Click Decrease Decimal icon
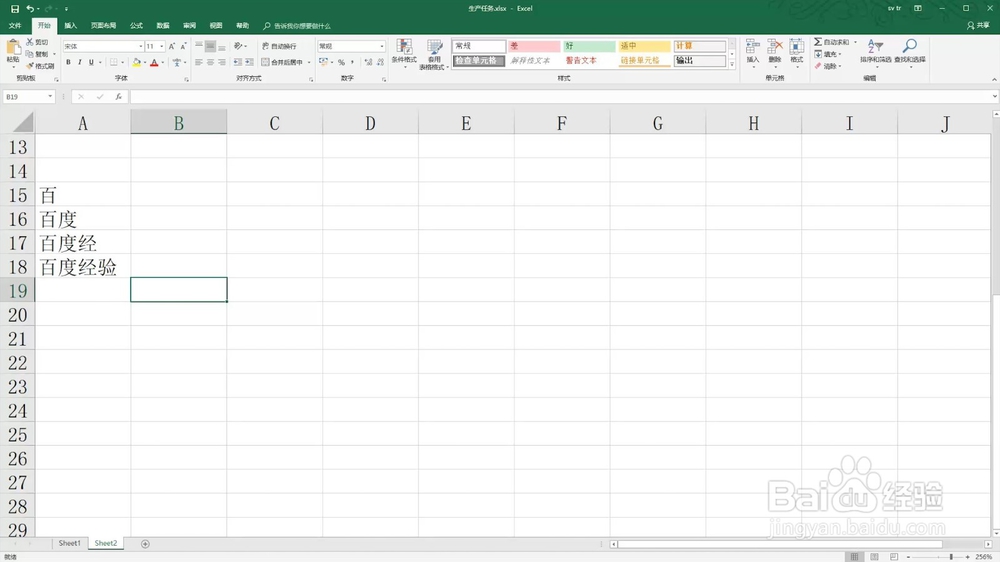This screenshot has height=562, width=1000. click(380, 63)
